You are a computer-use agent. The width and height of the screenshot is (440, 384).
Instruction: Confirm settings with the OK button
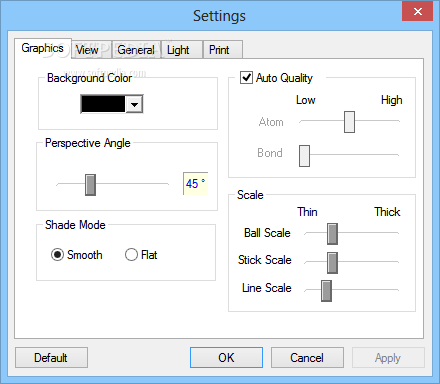[226, 358]
